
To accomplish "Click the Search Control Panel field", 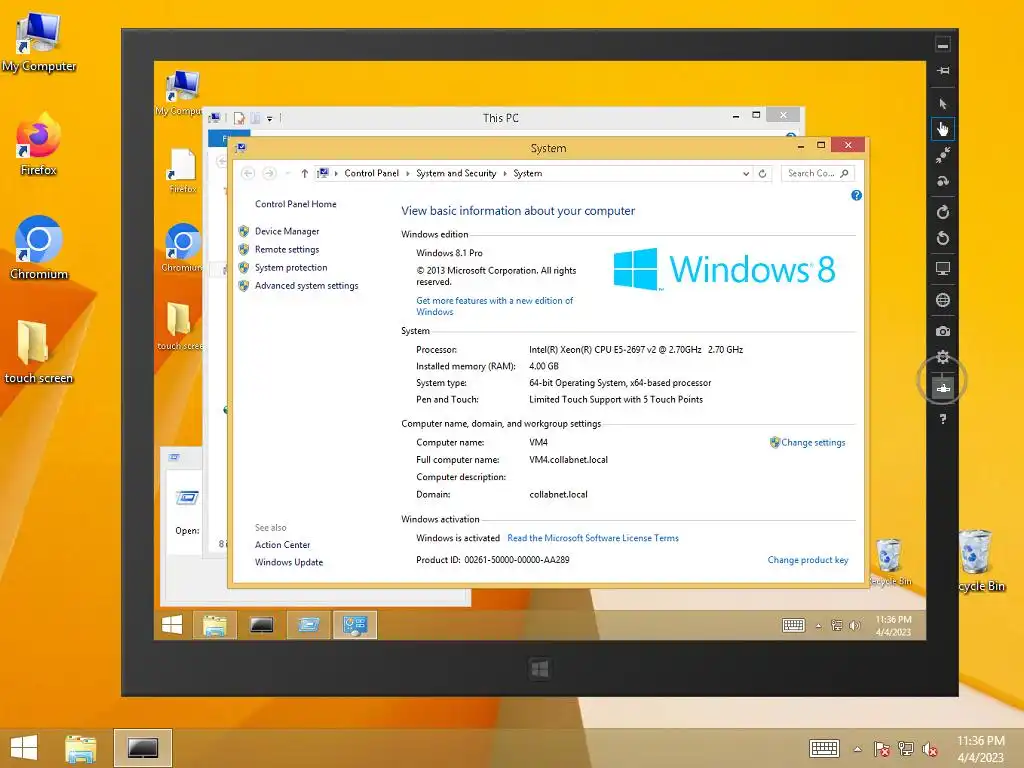I will (817, 173).
